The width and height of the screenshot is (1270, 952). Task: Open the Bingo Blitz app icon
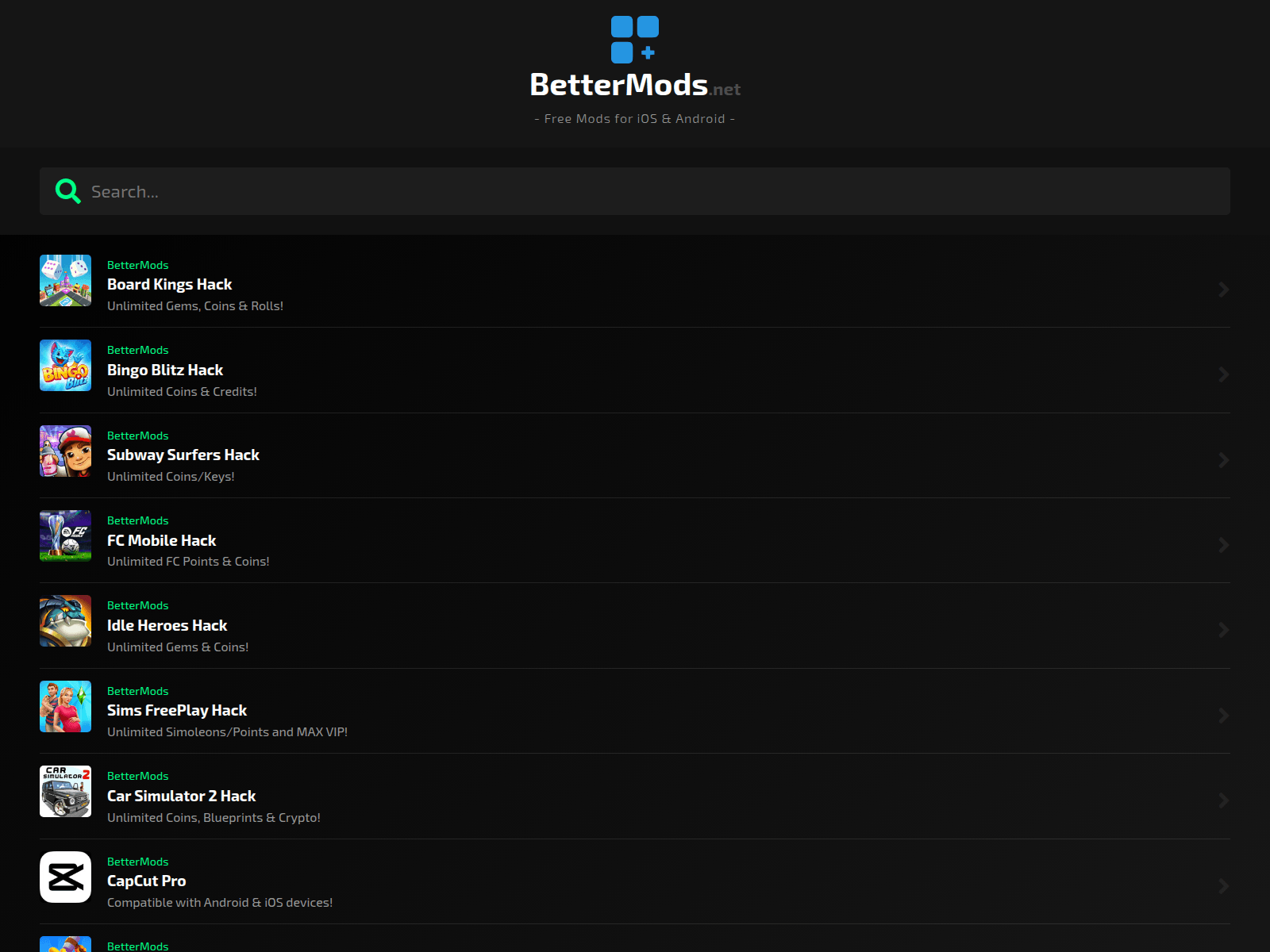tap(65, 366)
